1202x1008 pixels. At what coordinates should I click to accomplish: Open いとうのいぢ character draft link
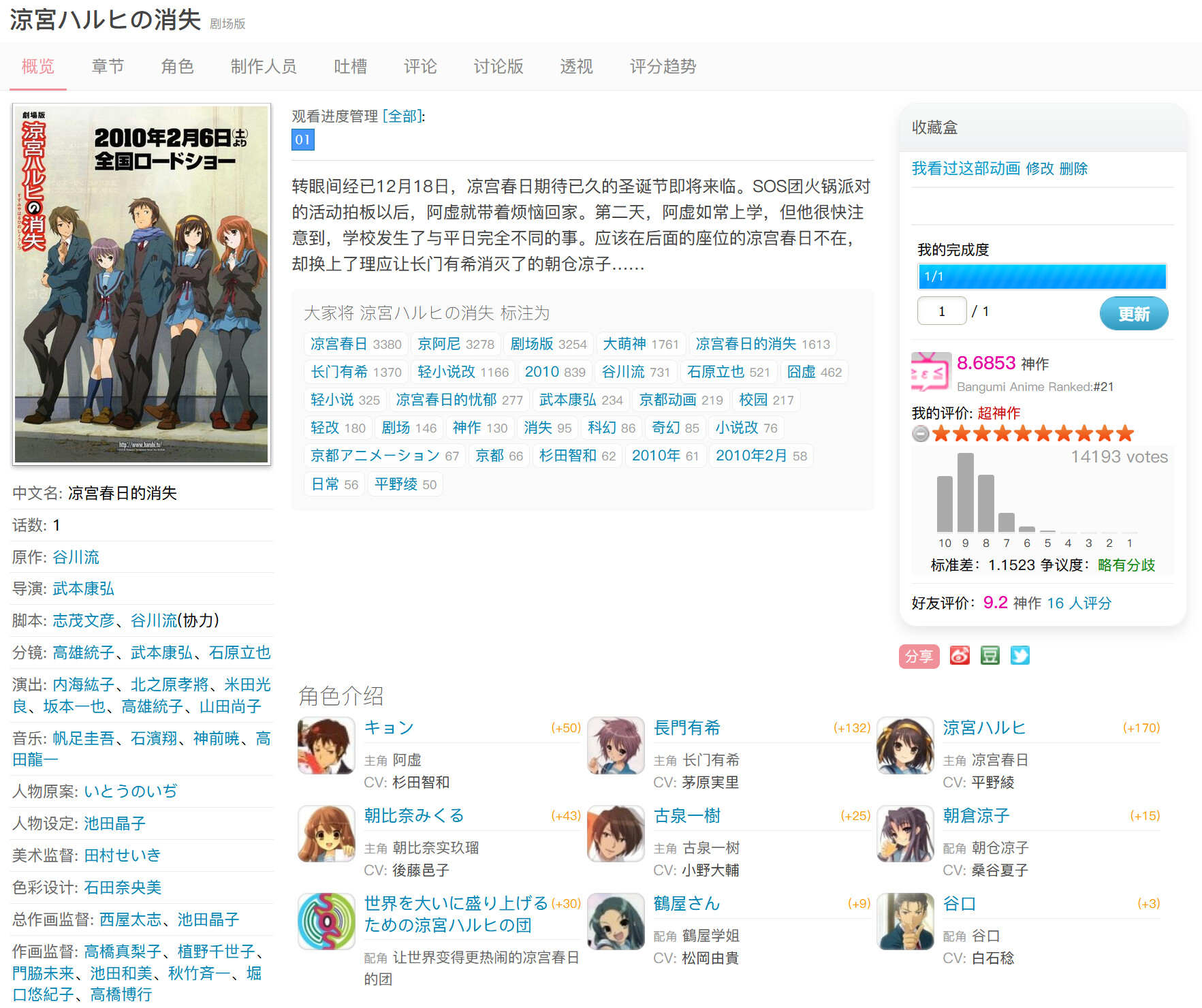pos(130,791)
